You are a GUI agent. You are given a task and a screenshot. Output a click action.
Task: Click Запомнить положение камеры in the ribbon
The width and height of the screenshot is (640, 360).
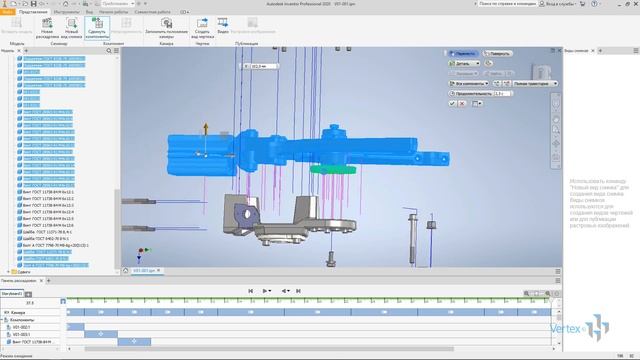(166, 28)
